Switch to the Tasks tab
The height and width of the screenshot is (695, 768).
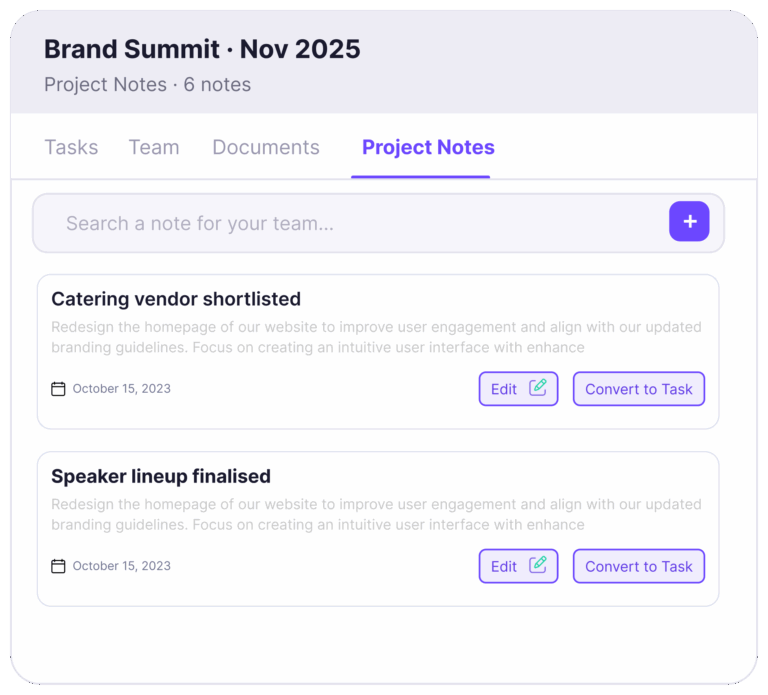(x=71, y=147)
